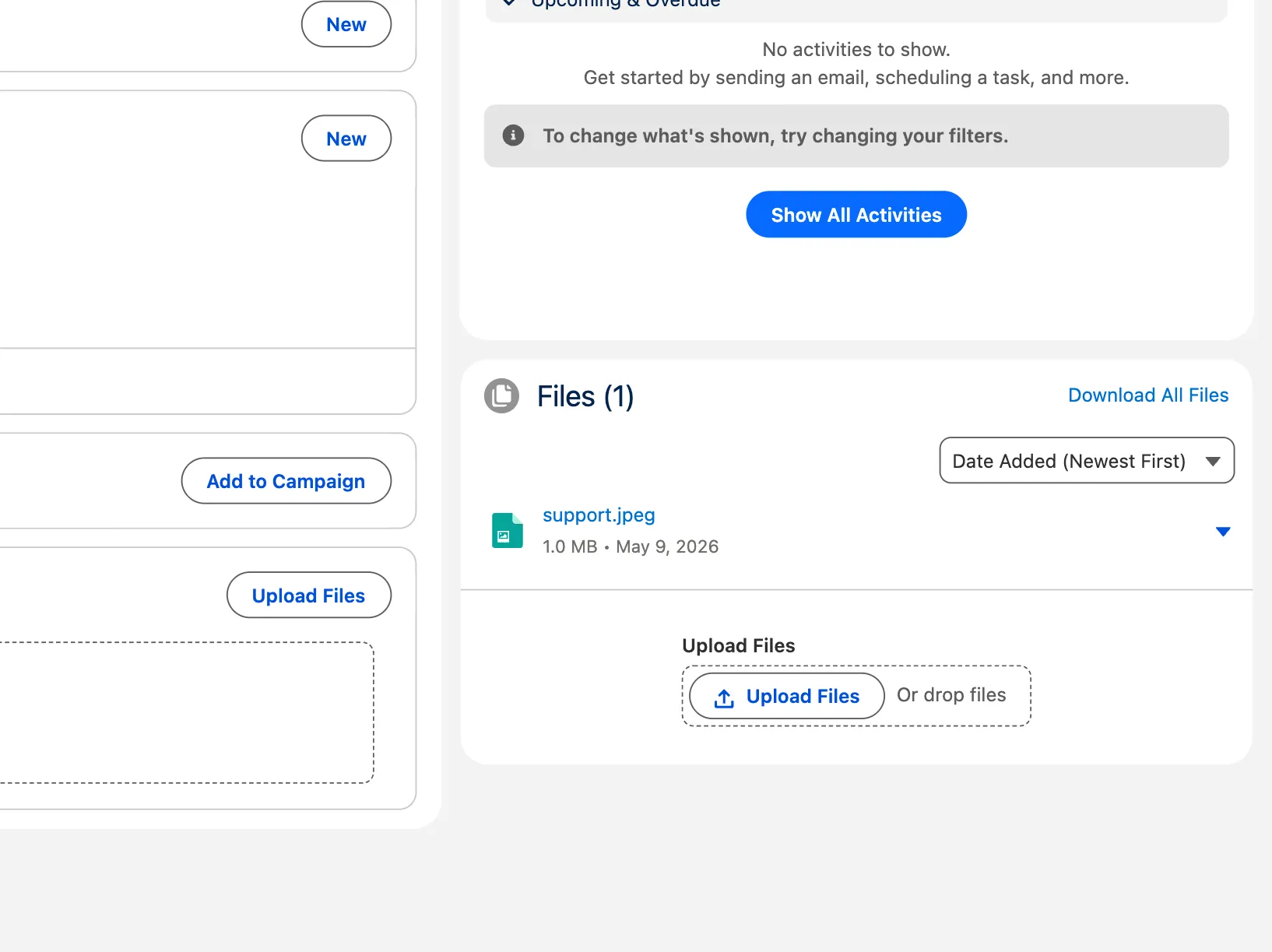Screen dimensions: 1272x952
Task: Click the '1.0 MB • May 9, 2026' text
Action: (x=631, y=546)
